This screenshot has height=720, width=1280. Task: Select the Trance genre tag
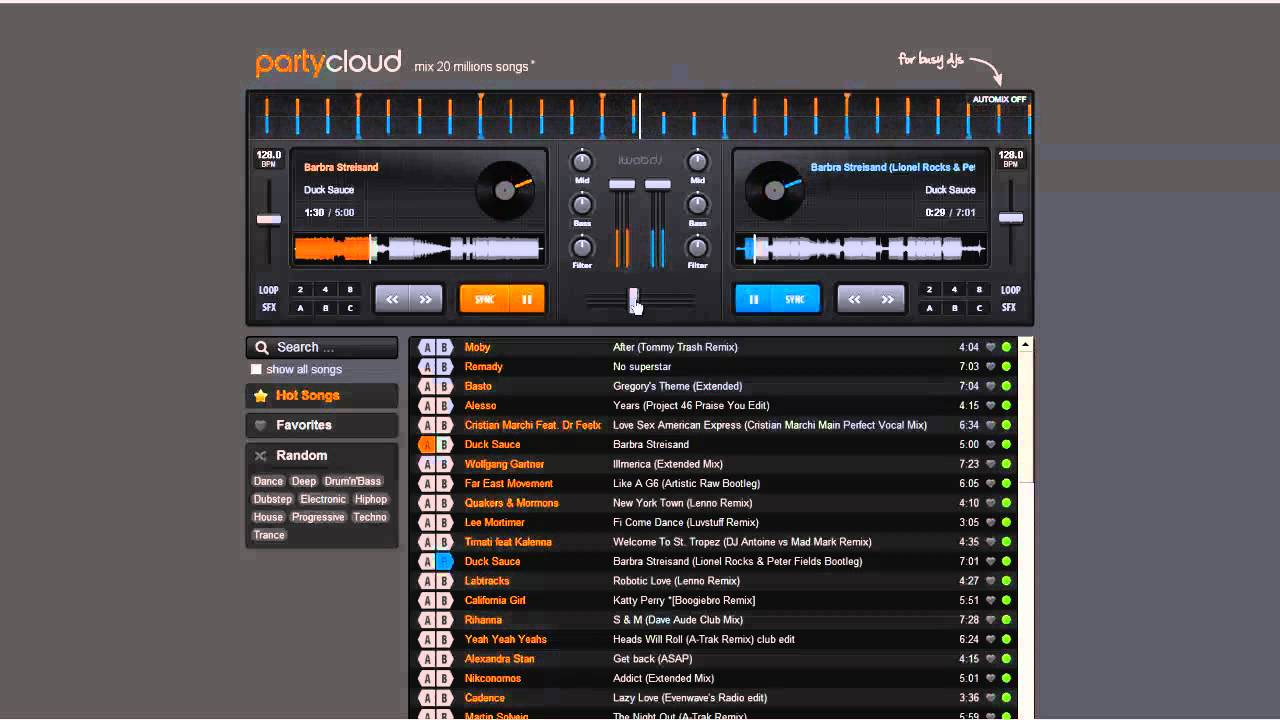(269, 535)
